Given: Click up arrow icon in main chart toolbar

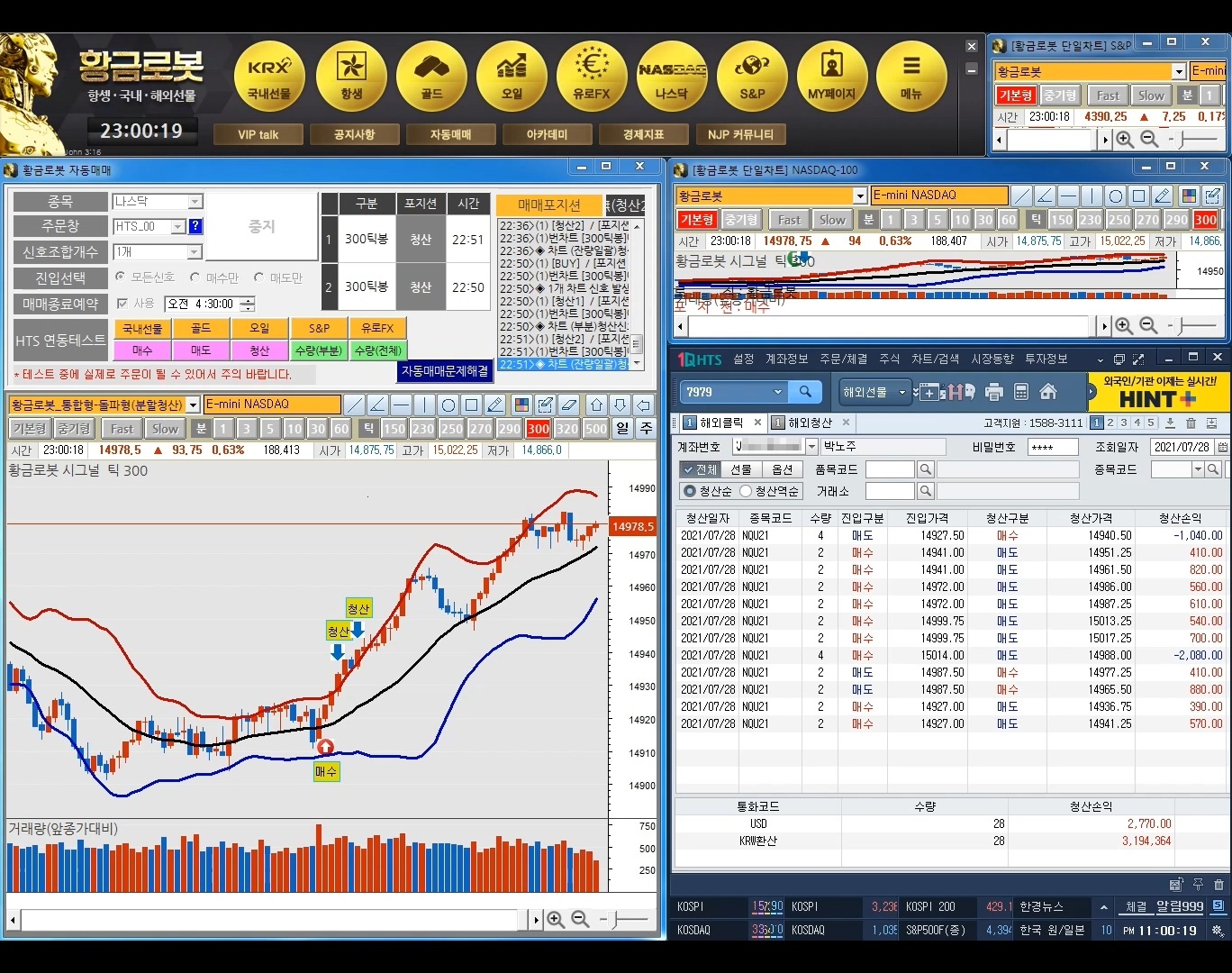Looking at the screenshot, I should click(596, 405).
